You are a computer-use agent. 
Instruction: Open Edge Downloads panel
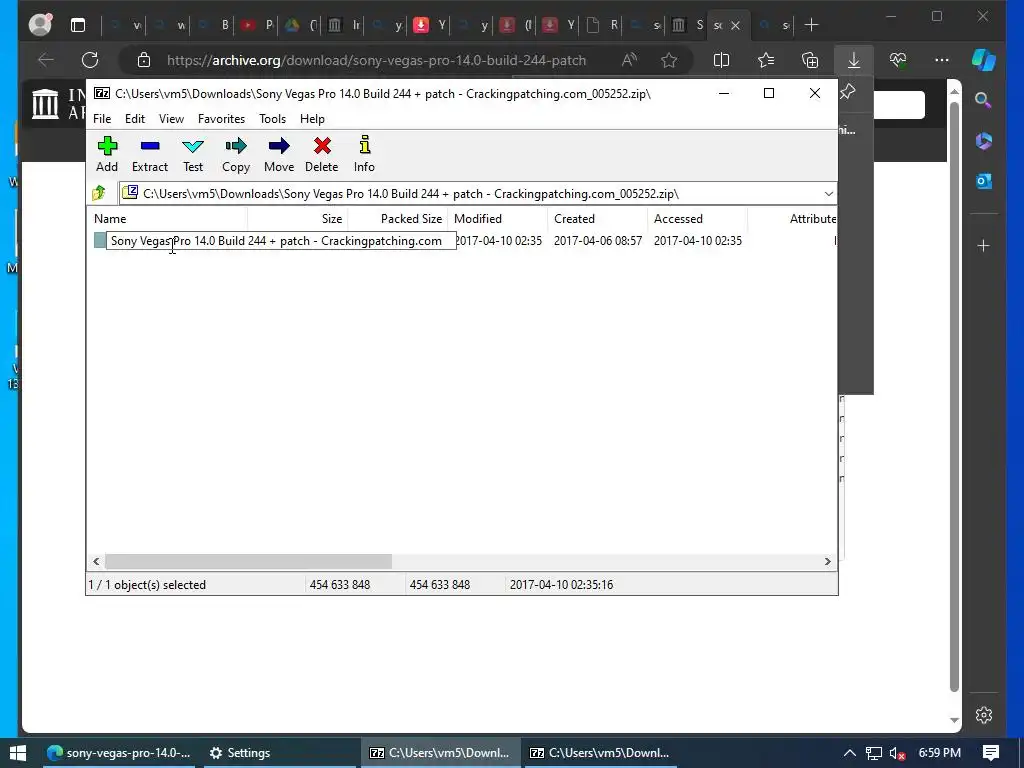tap(854, 60)
